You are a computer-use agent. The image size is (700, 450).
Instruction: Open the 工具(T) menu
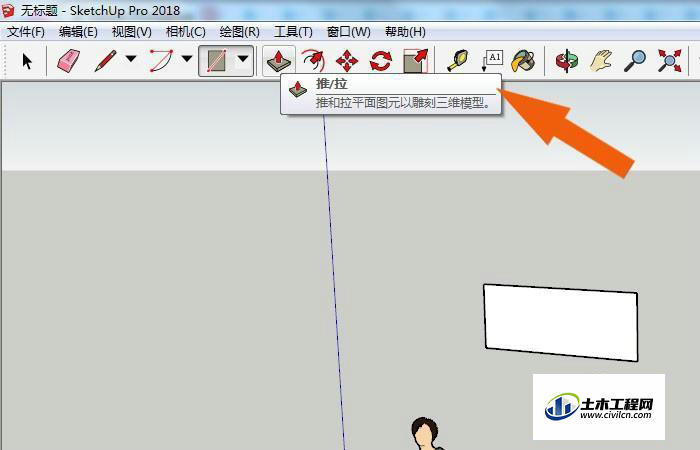pos(293,32)
